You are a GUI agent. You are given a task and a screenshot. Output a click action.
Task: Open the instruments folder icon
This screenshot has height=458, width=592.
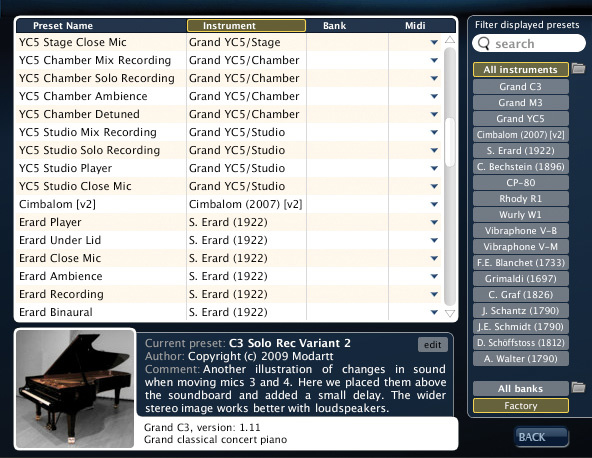pyautogui.click(x=578, y=69)
